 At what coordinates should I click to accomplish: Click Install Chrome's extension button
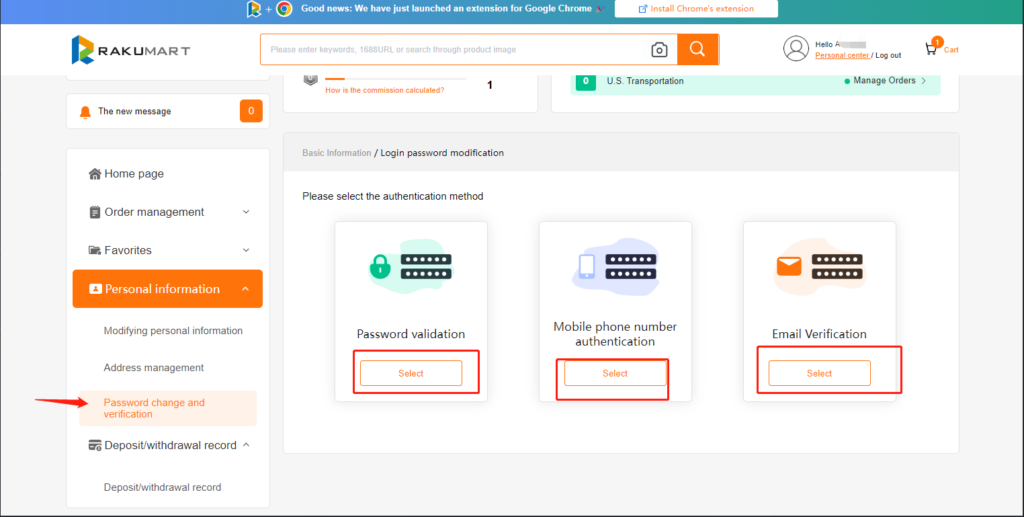point(696,9)
